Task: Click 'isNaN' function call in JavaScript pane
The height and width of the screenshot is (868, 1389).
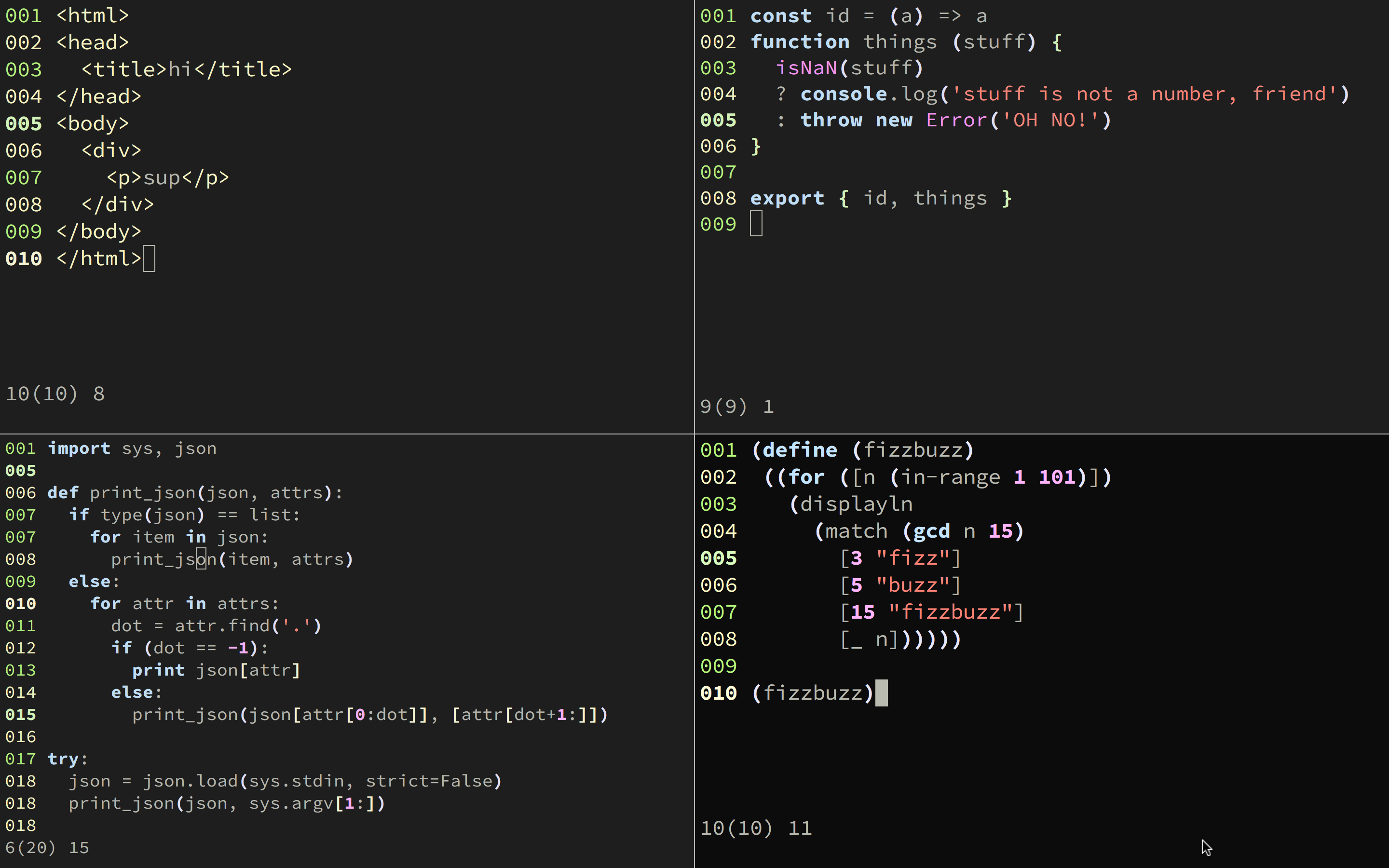Action: pyautogui.click(x=806, y=68)
